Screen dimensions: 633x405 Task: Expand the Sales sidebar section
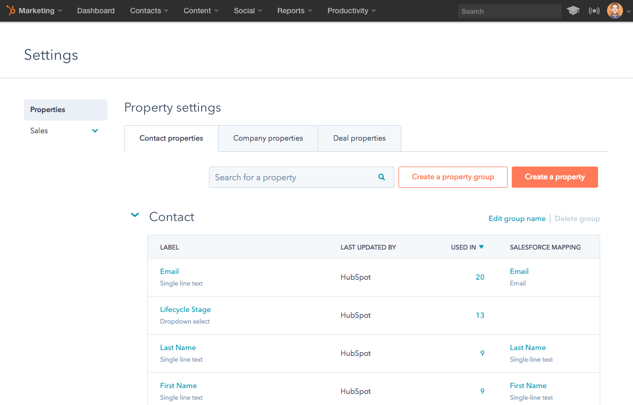pos(95,131)
